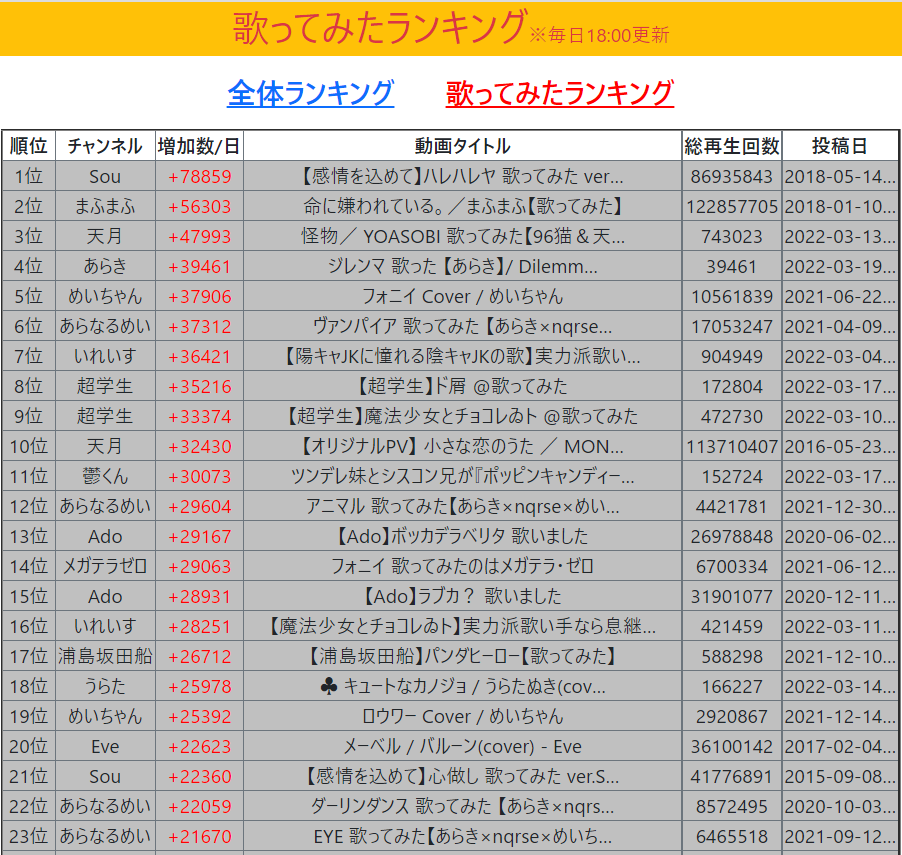The image size is (902, 855).
Task: Click the ロウワー Cover / めいちゃん title
Action: tap(463, 716)
